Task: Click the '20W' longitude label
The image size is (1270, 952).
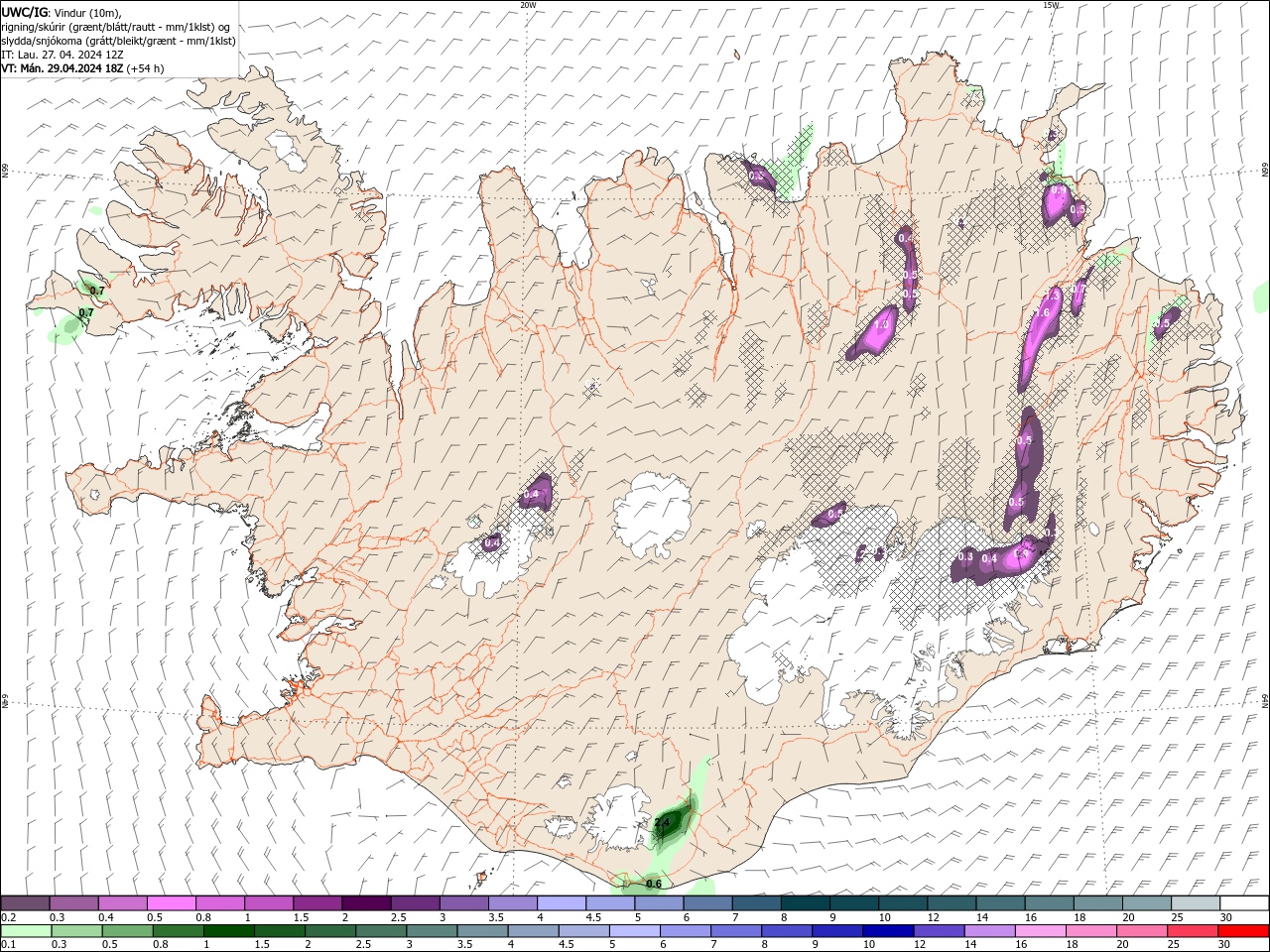Action: coord(528,5)
